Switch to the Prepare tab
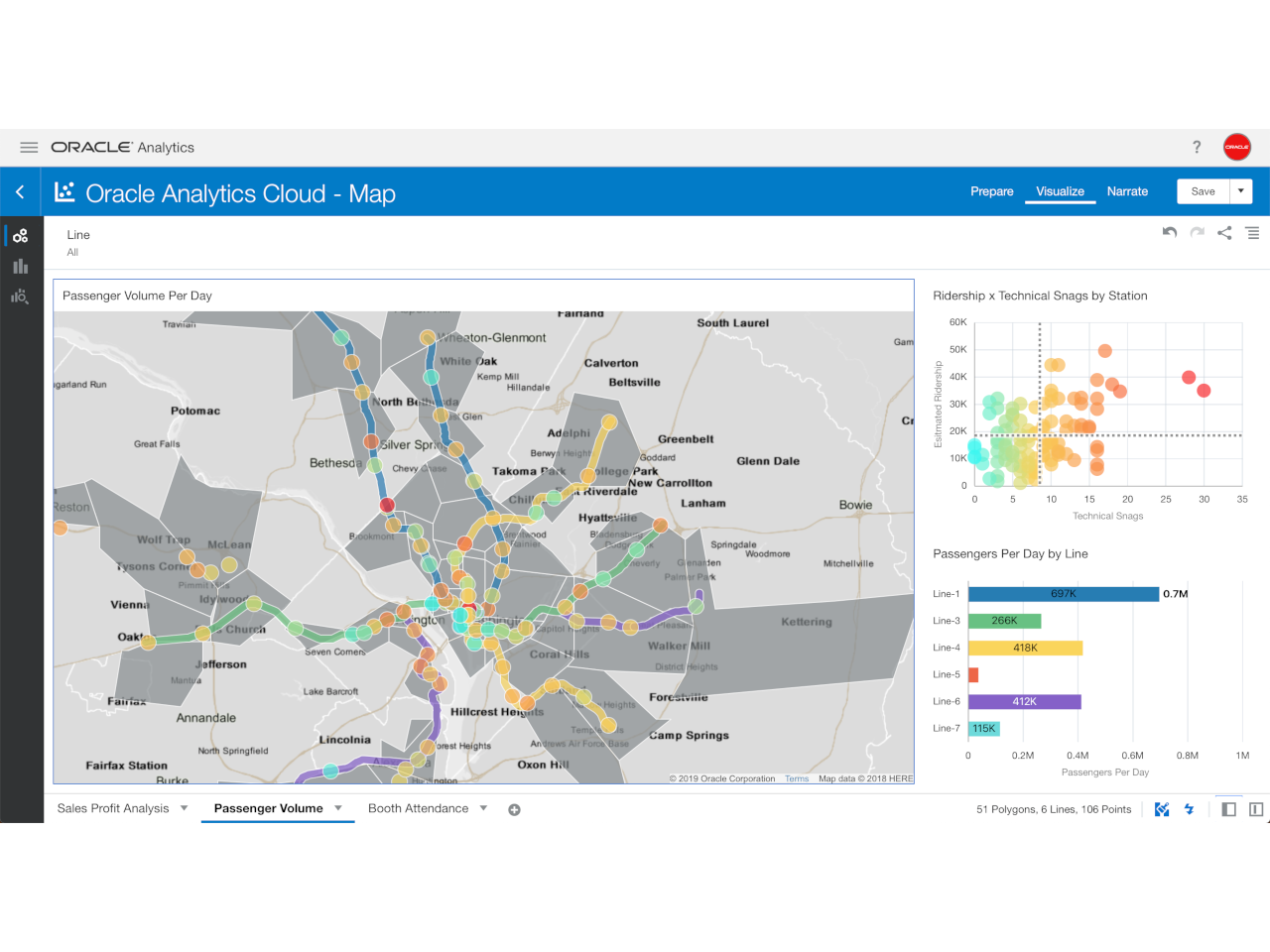The height and width of the screenshot is (952, 1270). pyautogui.click(x=992, y=191)
